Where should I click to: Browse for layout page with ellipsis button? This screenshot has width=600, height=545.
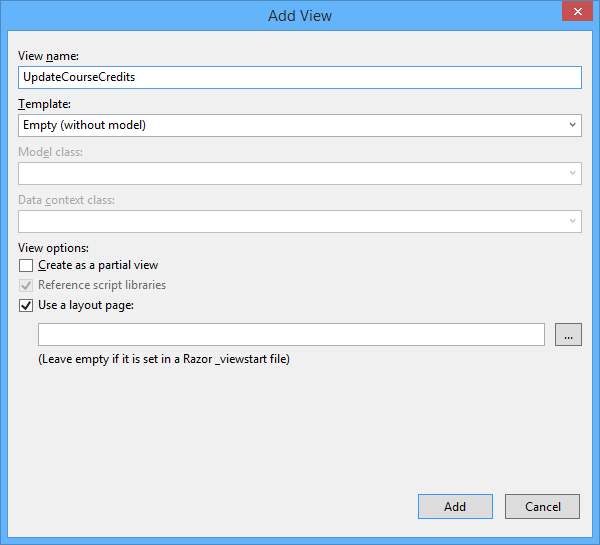568,335
